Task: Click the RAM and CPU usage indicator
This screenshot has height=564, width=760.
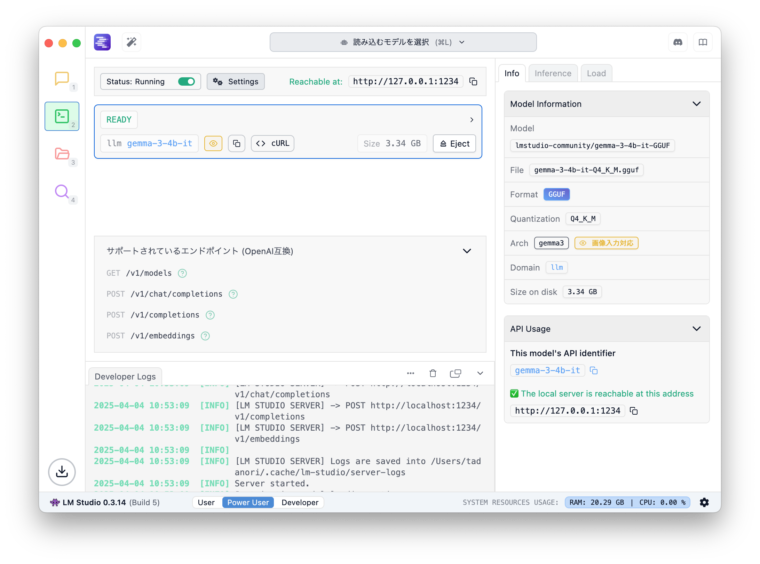Action: (x=627, y=502)
